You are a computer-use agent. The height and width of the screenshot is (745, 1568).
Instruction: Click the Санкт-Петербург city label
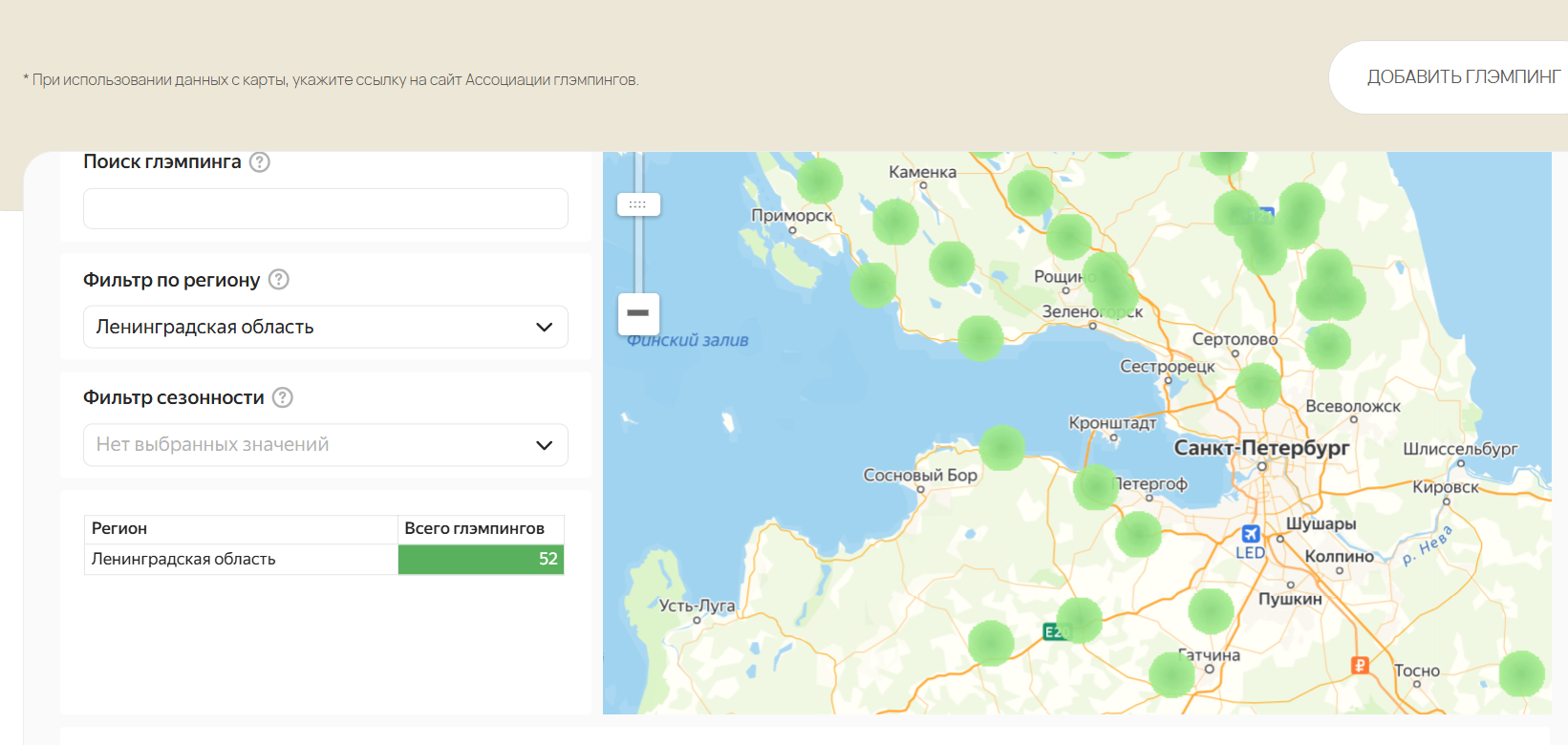(1261, 448)
